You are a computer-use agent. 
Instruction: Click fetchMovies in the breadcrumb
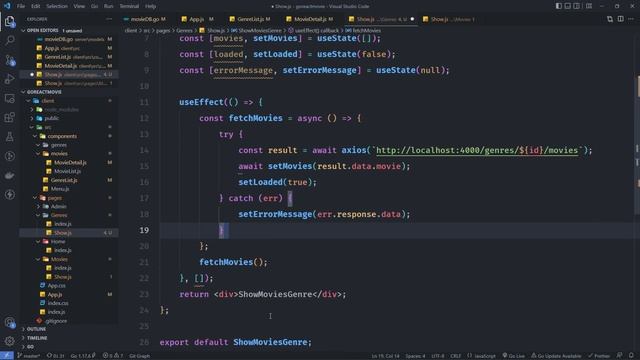click(363, 31)
